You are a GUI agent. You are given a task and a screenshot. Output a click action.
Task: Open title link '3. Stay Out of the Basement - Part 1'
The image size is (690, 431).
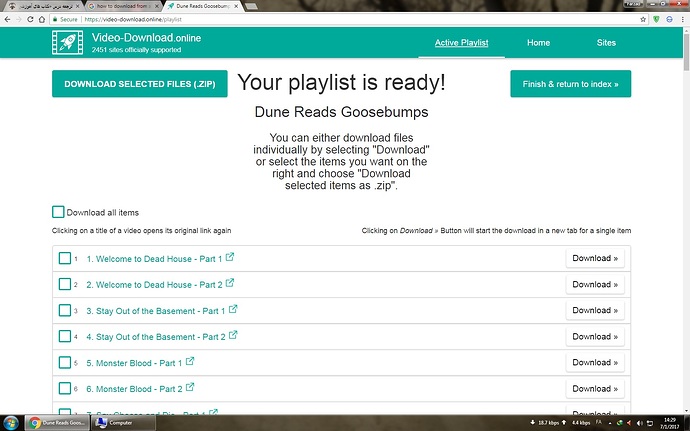[x=156, y=311]
